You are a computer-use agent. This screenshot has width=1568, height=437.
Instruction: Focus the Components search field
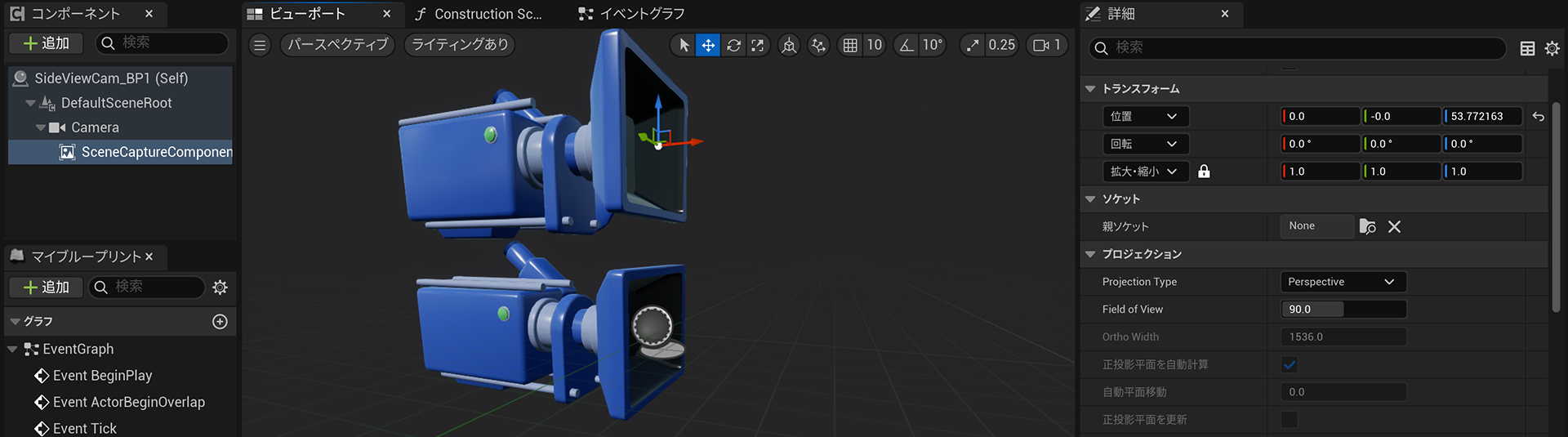point(162,43)
